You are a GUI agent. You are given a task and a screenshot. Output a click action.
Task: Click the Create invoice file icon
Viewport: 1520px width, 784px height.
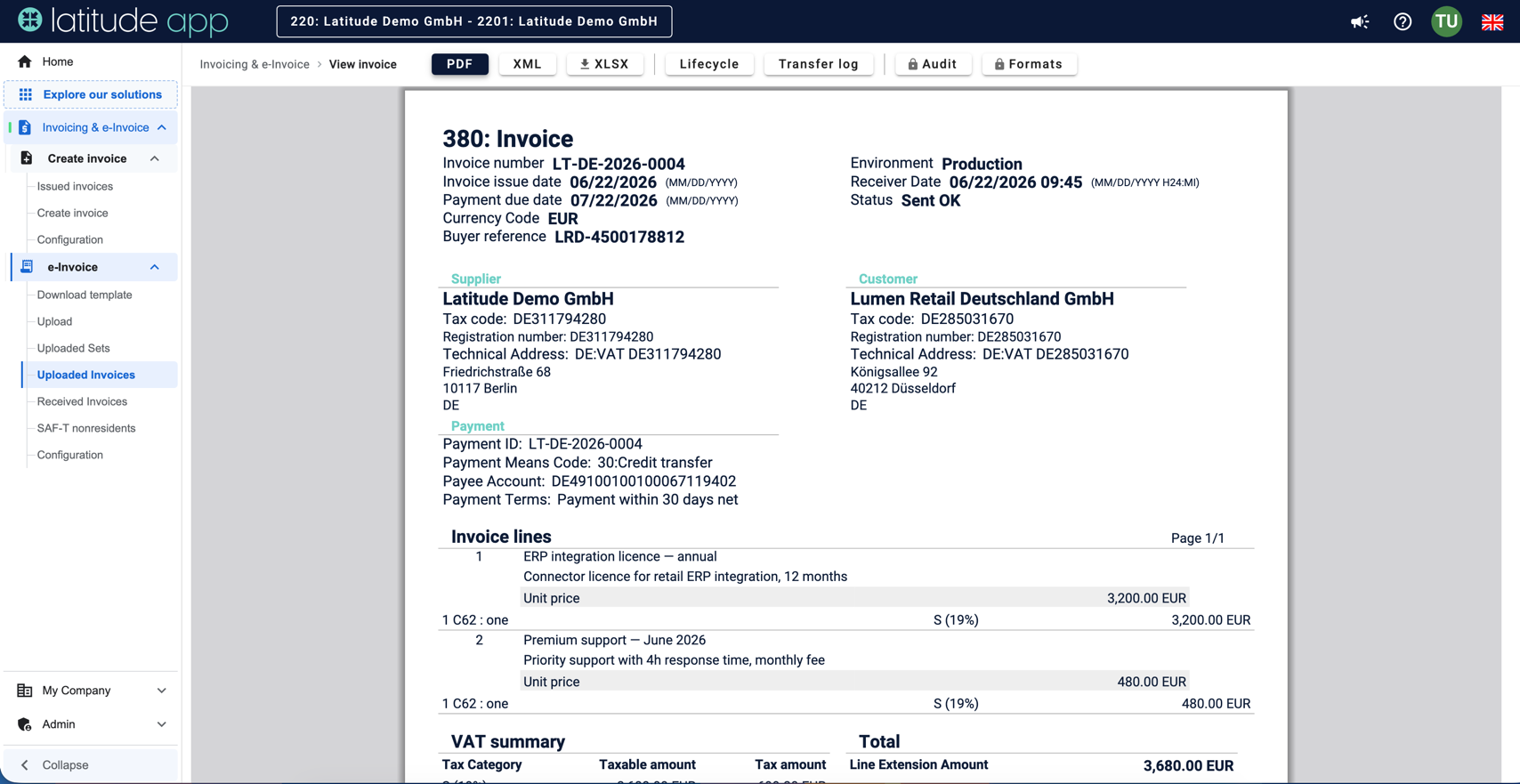tap(27, 158)
